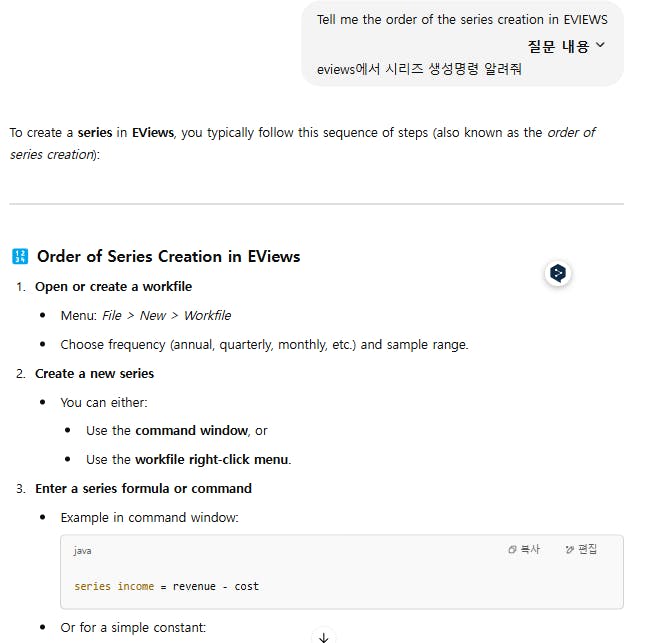Click the java language label on code block

point(83,550)
